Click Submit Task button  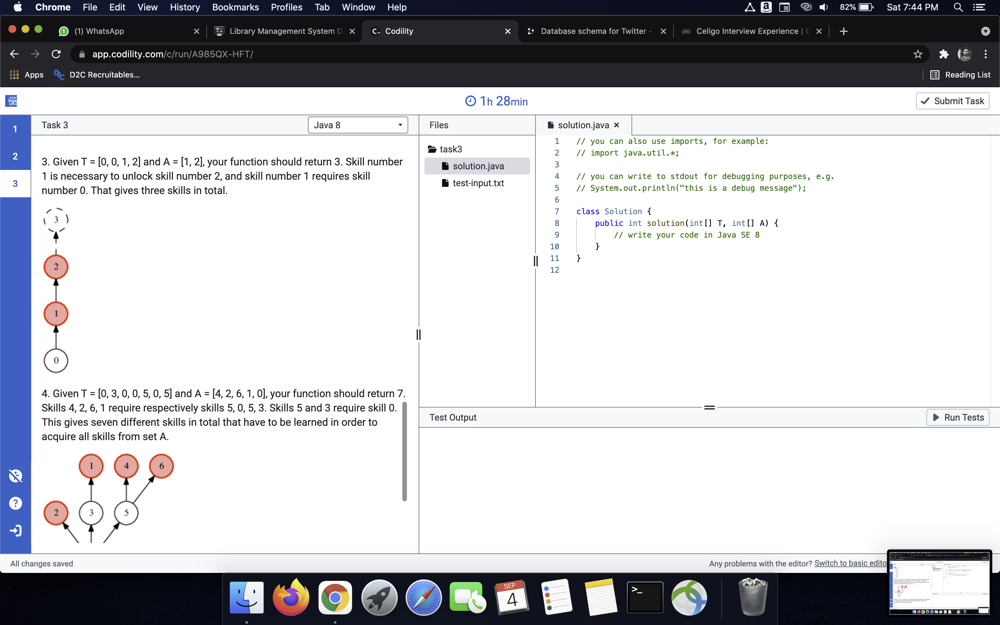click(x=953, y=101)
